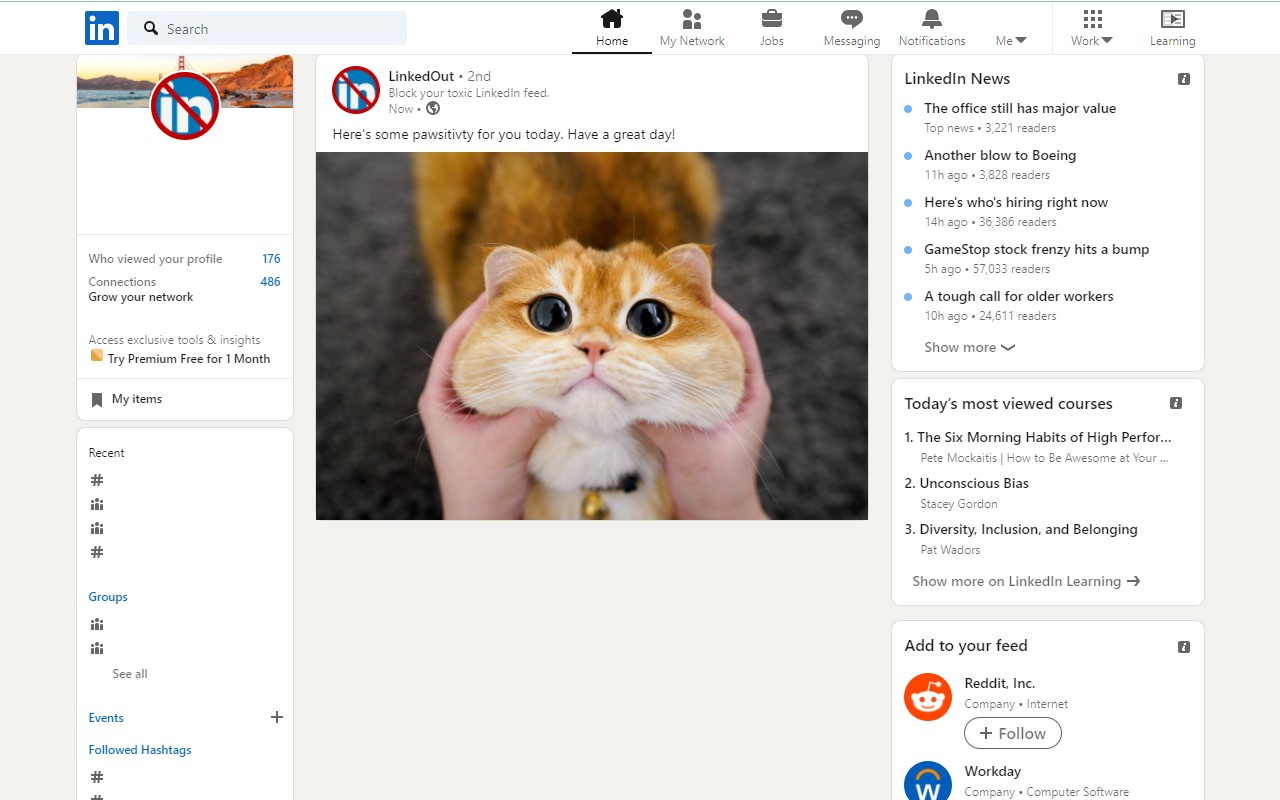1280x800 pixels.
Task: Open the first hashtag icon under Followed Hashtags
Action: click(x=97, y=777)
